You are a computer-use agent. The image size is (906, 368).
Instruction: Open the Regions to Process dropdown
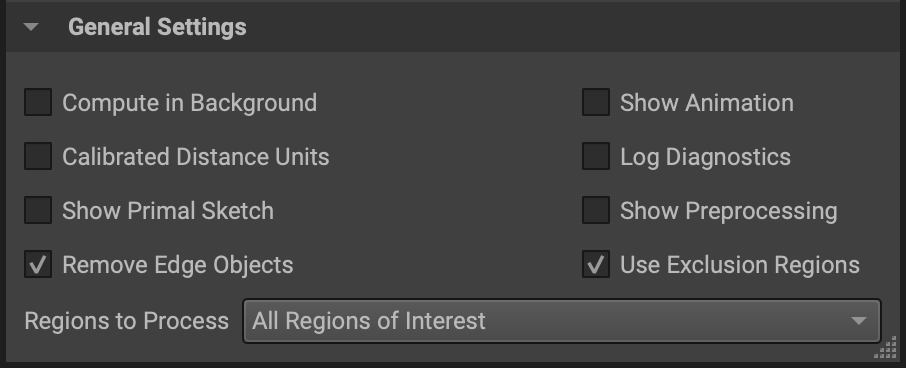click(x=562, y=321)
